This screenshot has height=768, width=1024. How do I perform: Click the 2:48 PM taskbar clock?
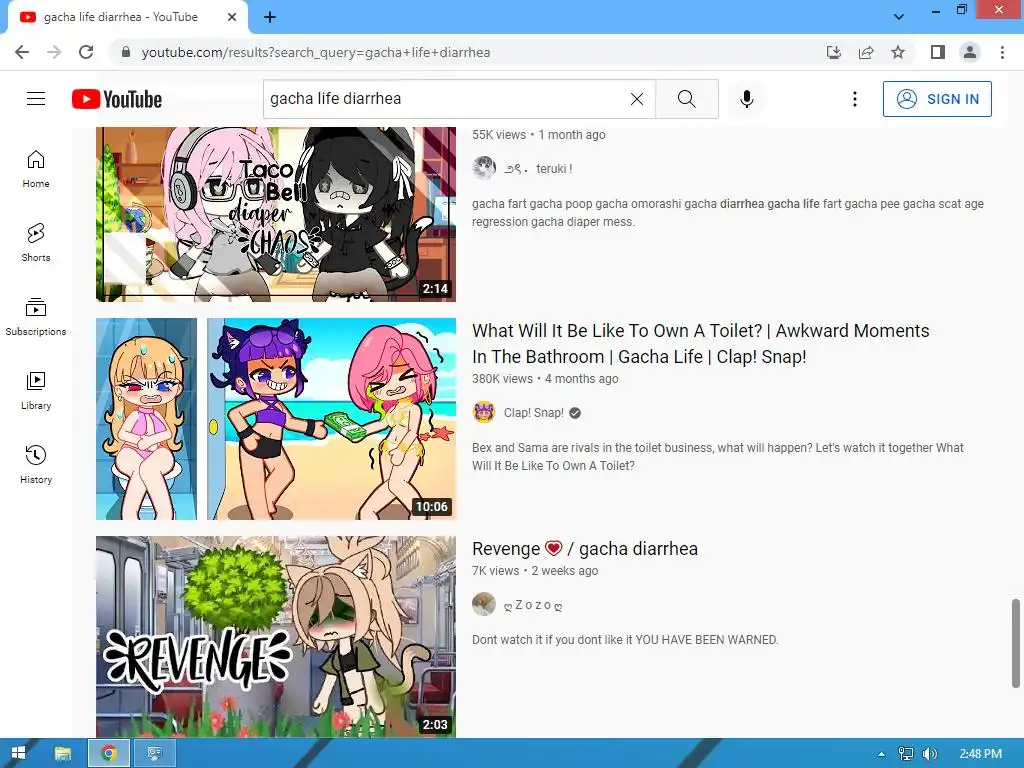pyautogui.click(x=981, y=754)
